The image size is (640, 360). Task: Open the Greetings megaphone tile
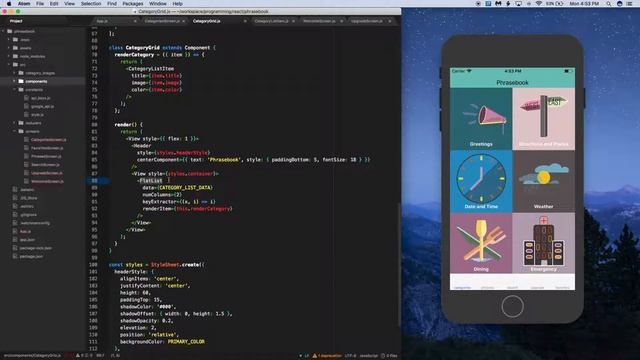[481, 119]
